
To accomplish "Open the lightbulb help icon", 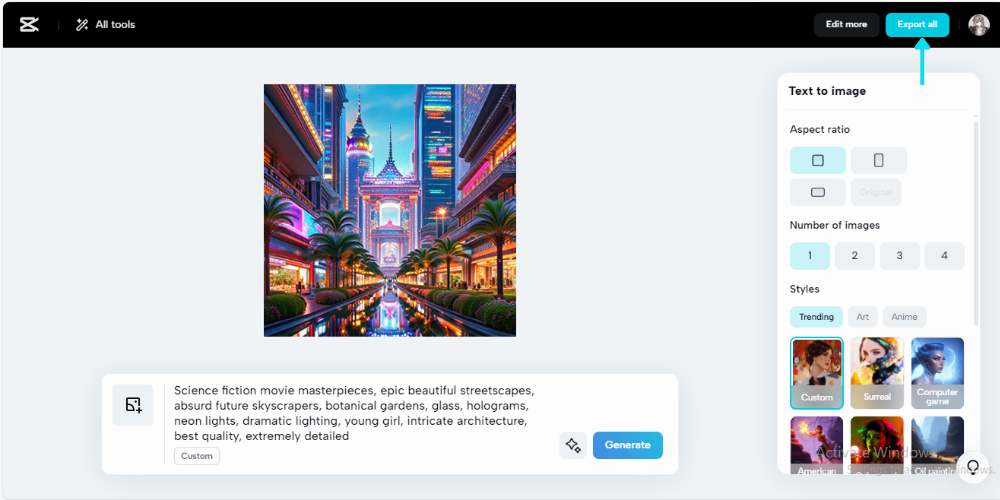I will point(973,467).
